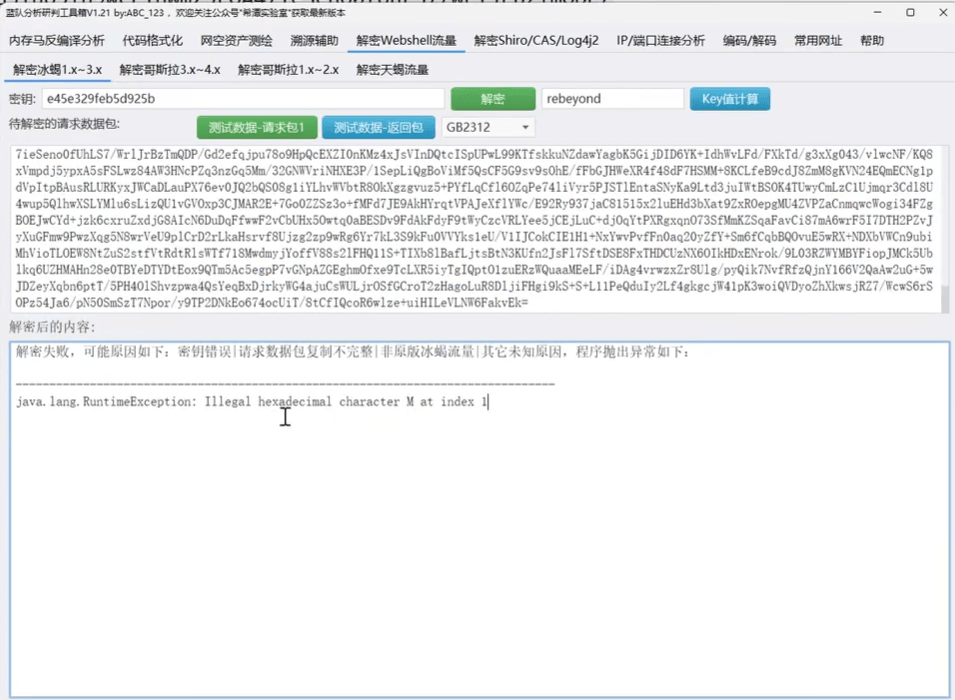Go to IP/端口连接分析 tab
The height and width of the screenshot is (700, 955).
tap(660, 41)
